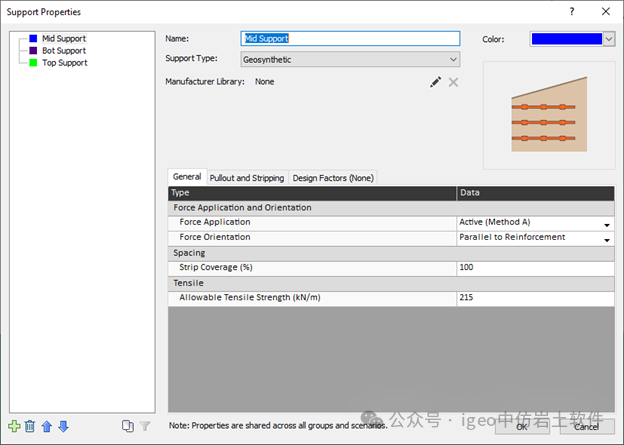Switch to Pullout and Stripping tab
This screenshot has height=445, width=624.
[x=247, y=178]
